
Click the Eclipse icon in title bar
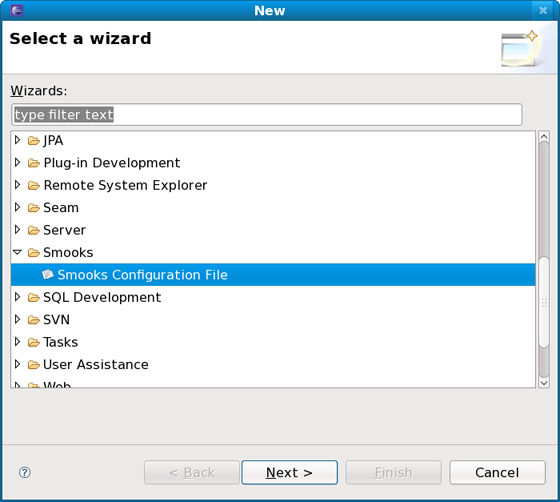16,10
